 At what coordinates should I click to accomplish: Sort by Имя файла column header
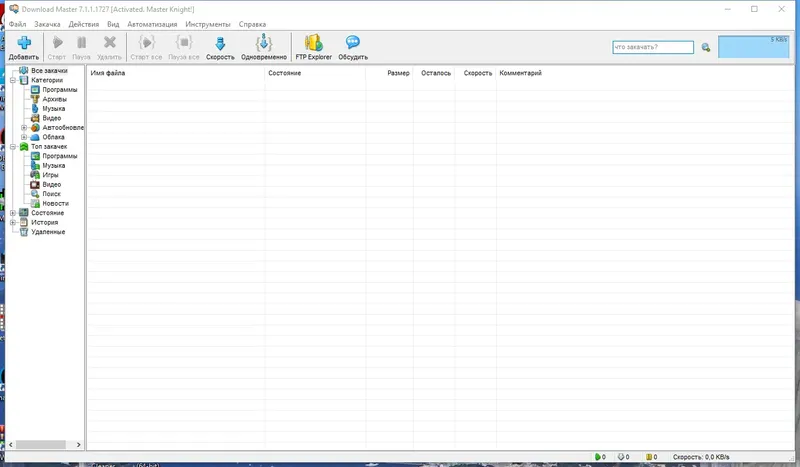tap(176, 73)
